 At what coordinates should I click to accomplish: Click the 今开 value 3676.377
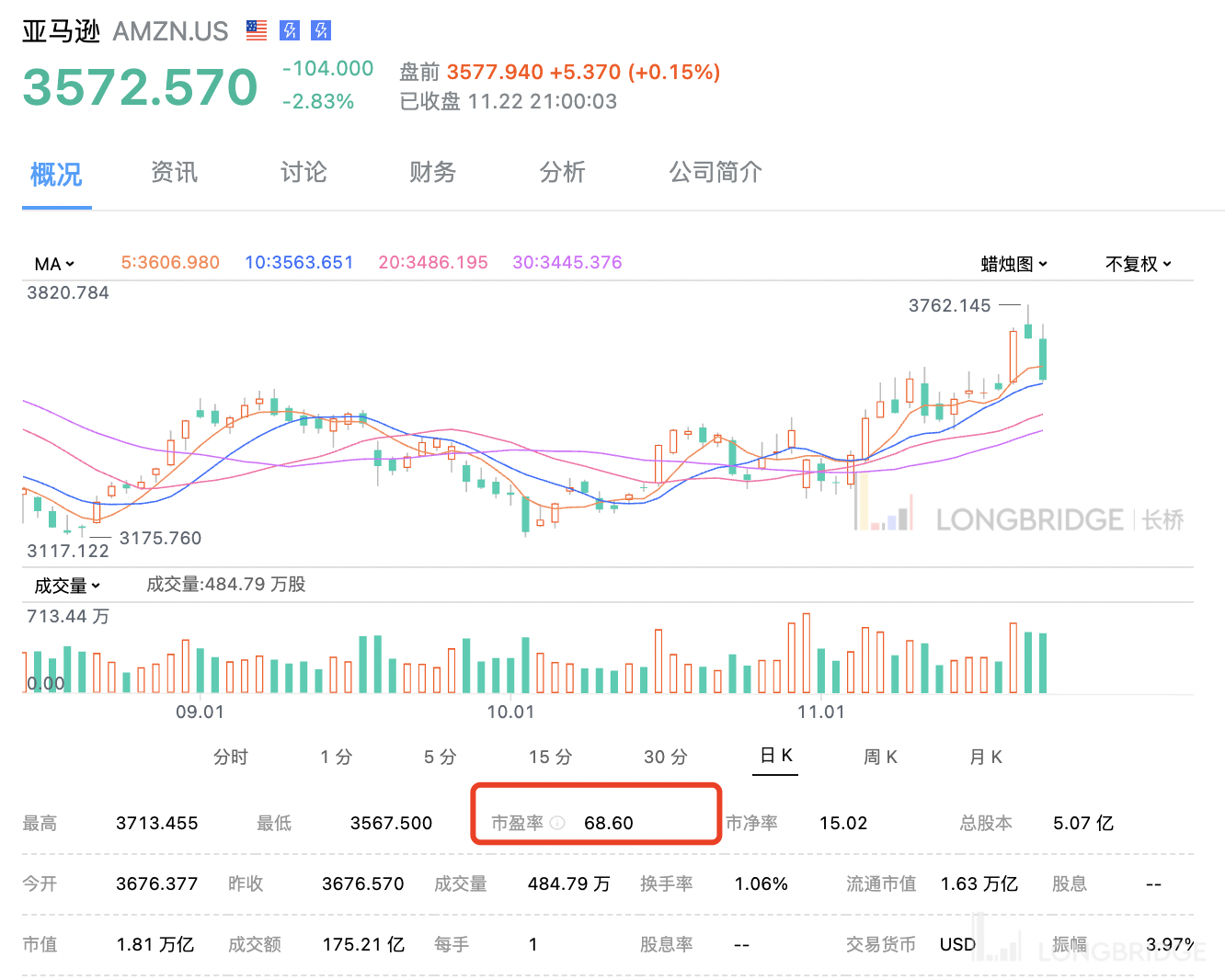click(157, 883)
